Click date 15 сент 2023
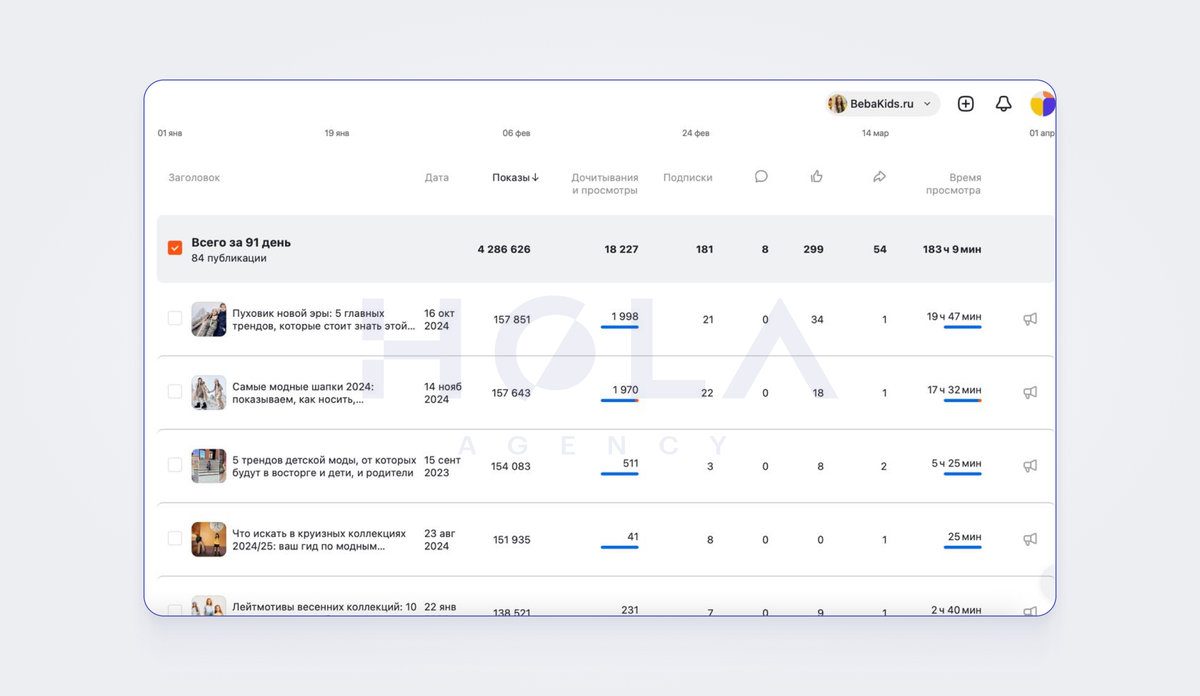1200x696 pixels. pos(442,466)
